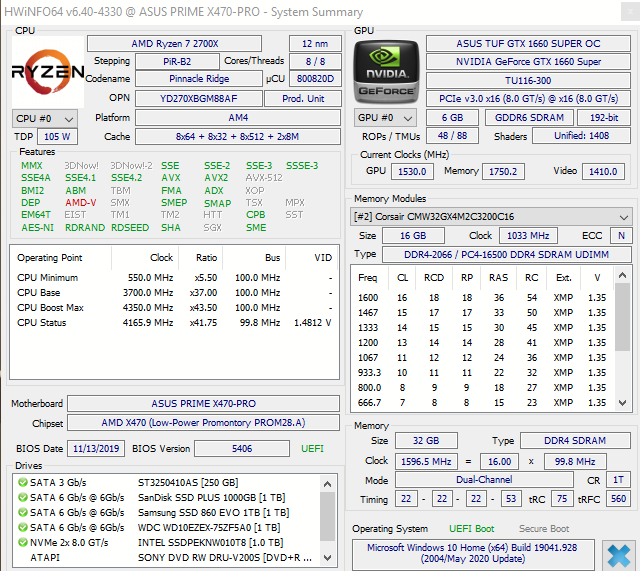
Task: Click the Pinnacle Ridge codename field
Action: [x=199, y=79]
